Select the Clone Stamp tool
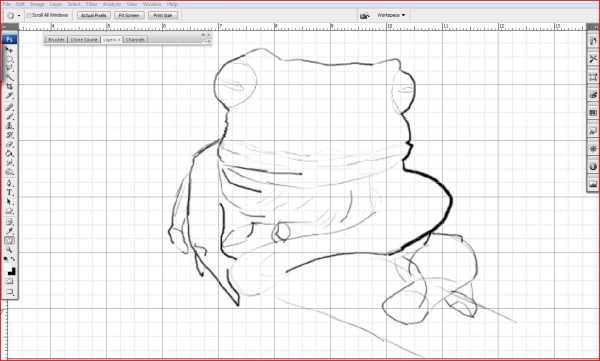 click(9, 126)
